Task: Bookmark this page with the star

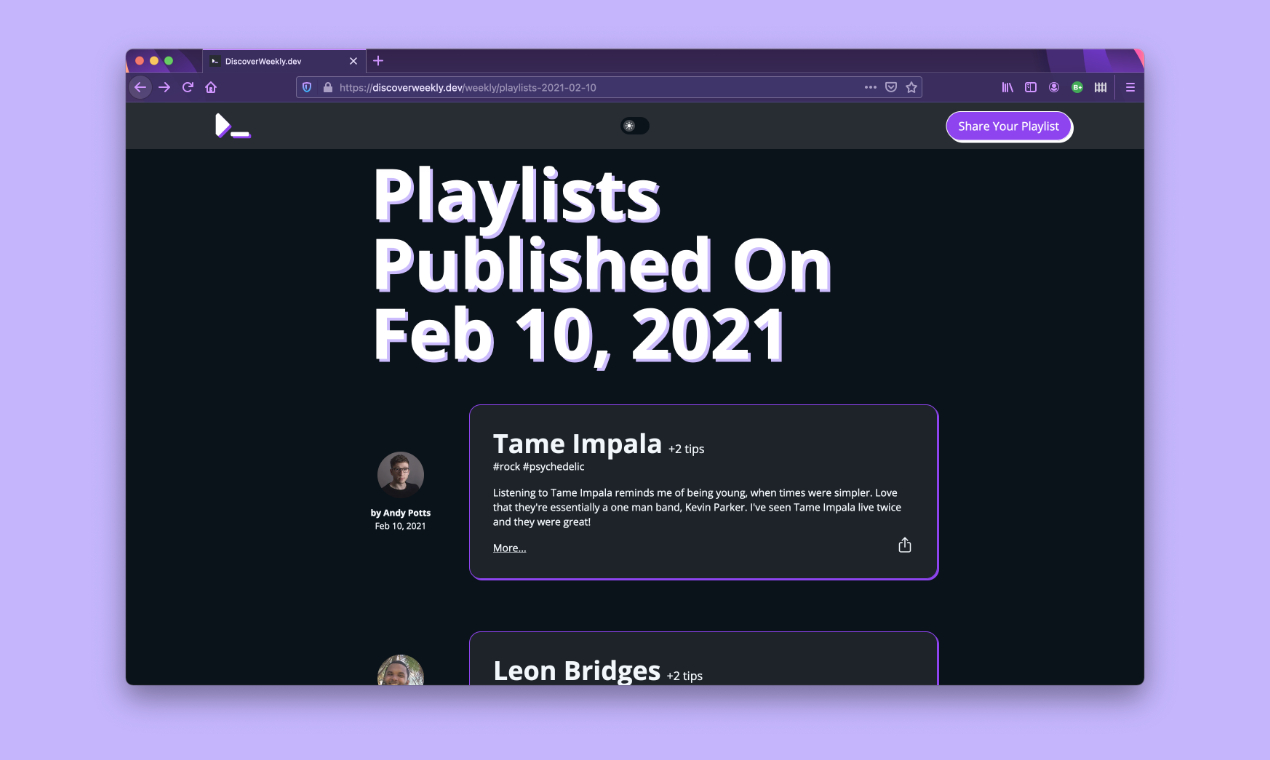Action: tap(911, 87)
